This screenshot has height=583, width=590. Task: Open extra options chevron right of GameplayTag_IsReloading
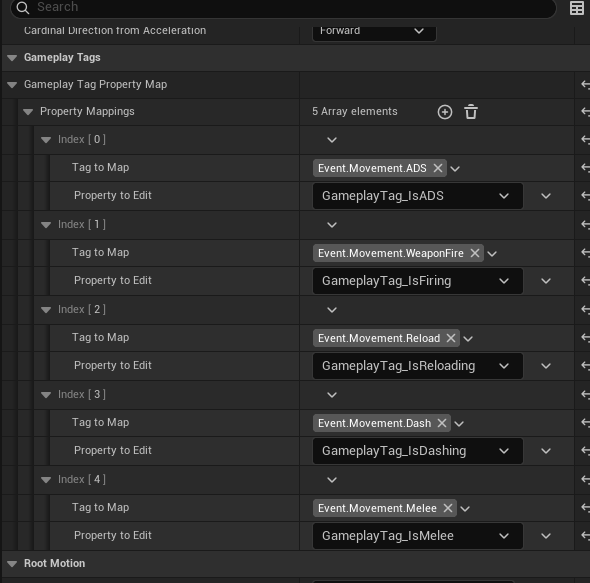[x=546, y=366]
